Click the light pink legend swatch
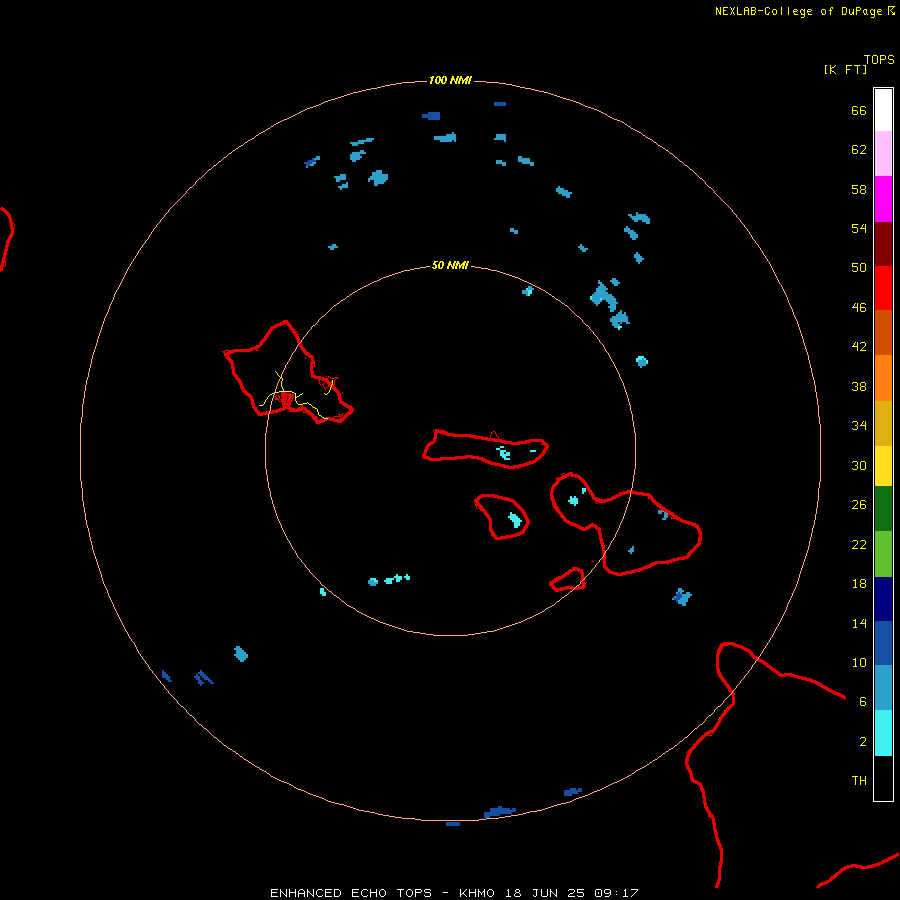 pyautogui.click(x=883, y=153)
